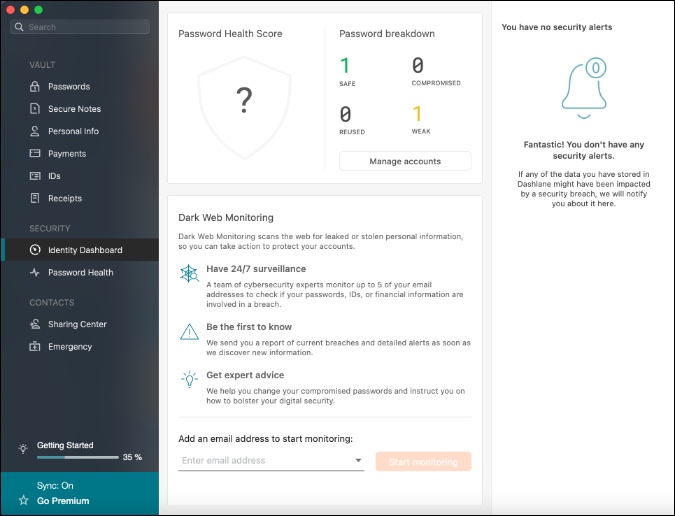The width and height of the screenshot is (675, 516).
Task: Click the Enter email address field
Action: point(271,460)
